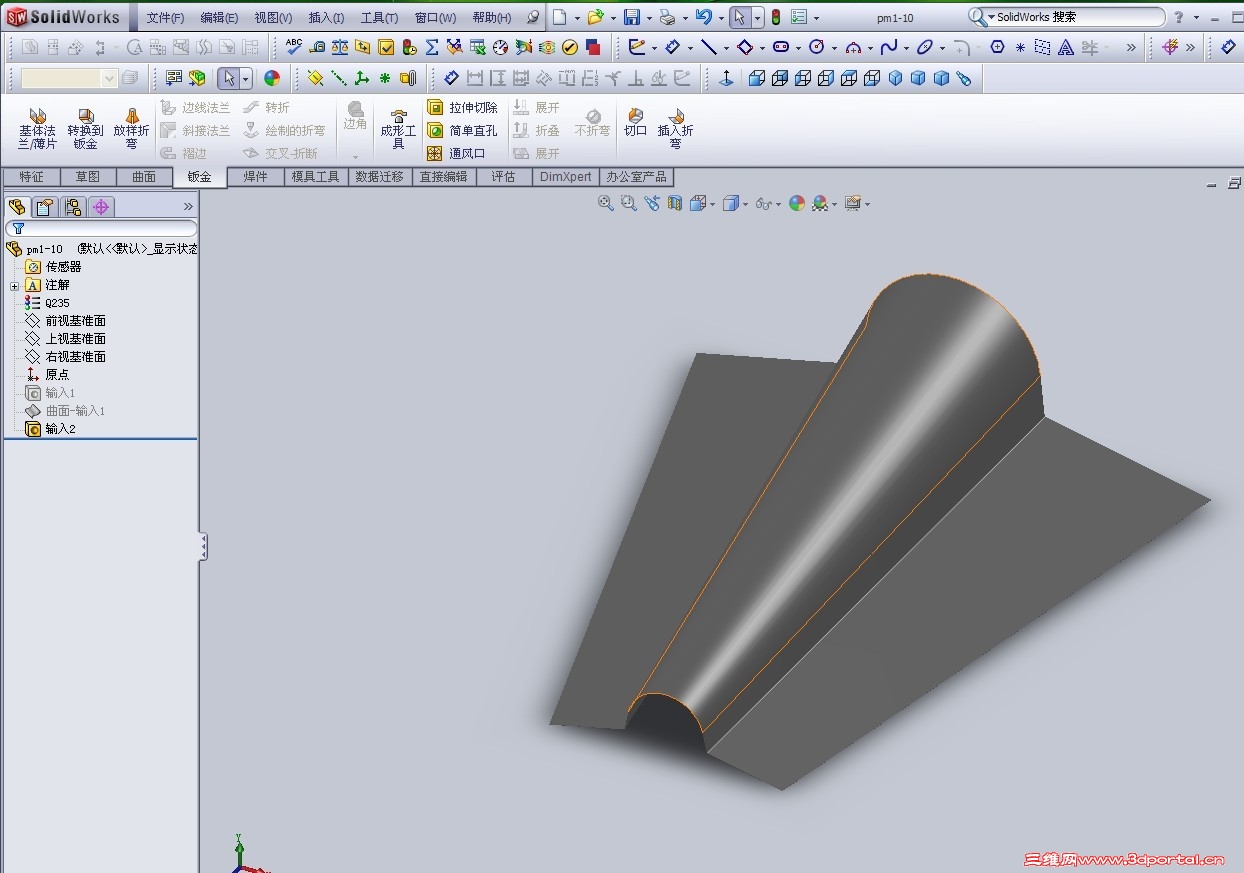Click the Save disk icon
Image resolution: width=1244 pixels, height=873 pixels.
pyautogui.click(x=631, y=17)
